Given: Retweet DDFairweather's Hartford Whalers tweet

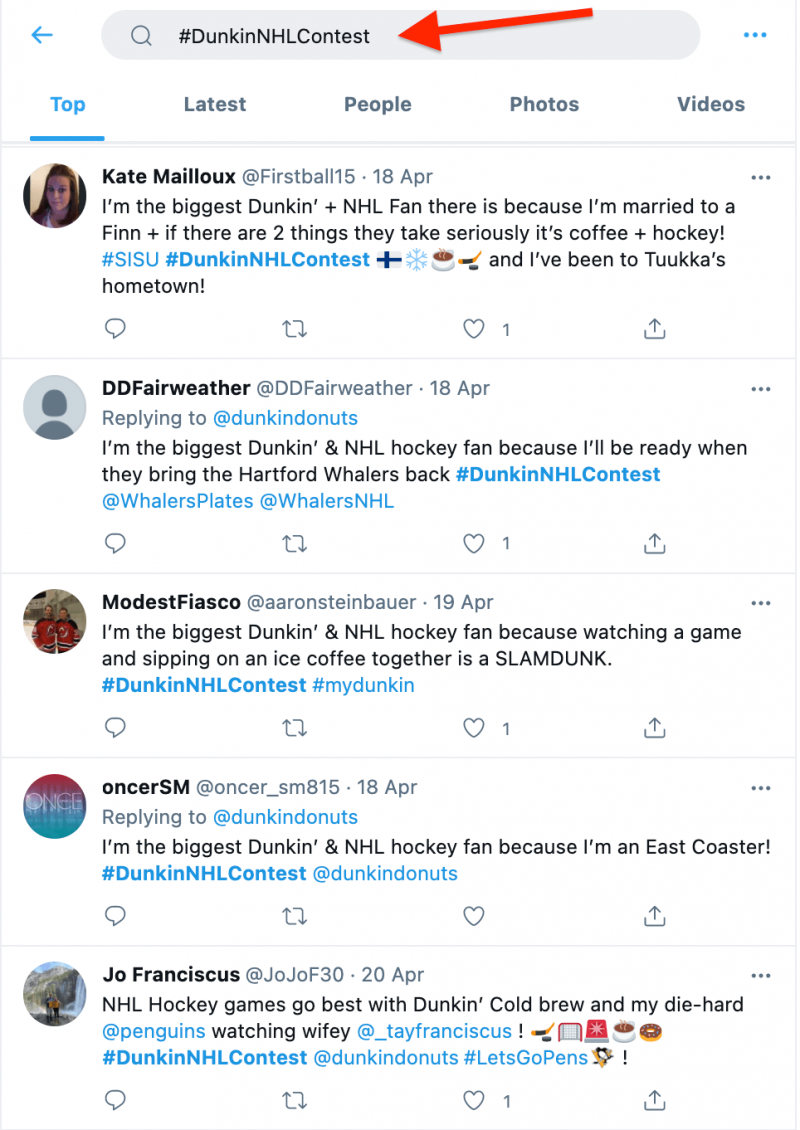Looking at the screenshot, I should pos(294,543).
